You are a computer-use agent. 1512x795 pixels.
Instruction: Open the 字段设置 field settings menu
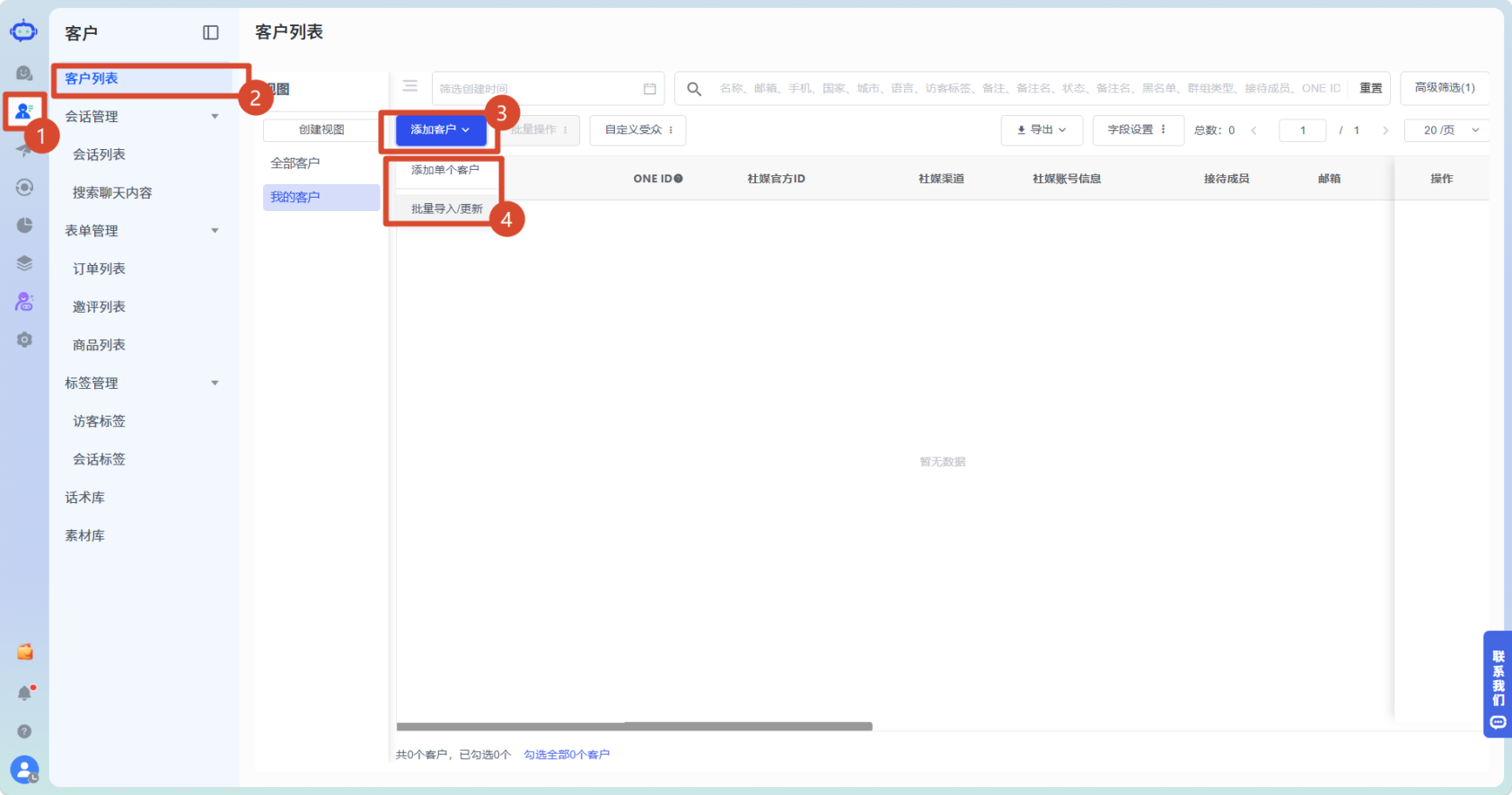(x=1138, y=130)
